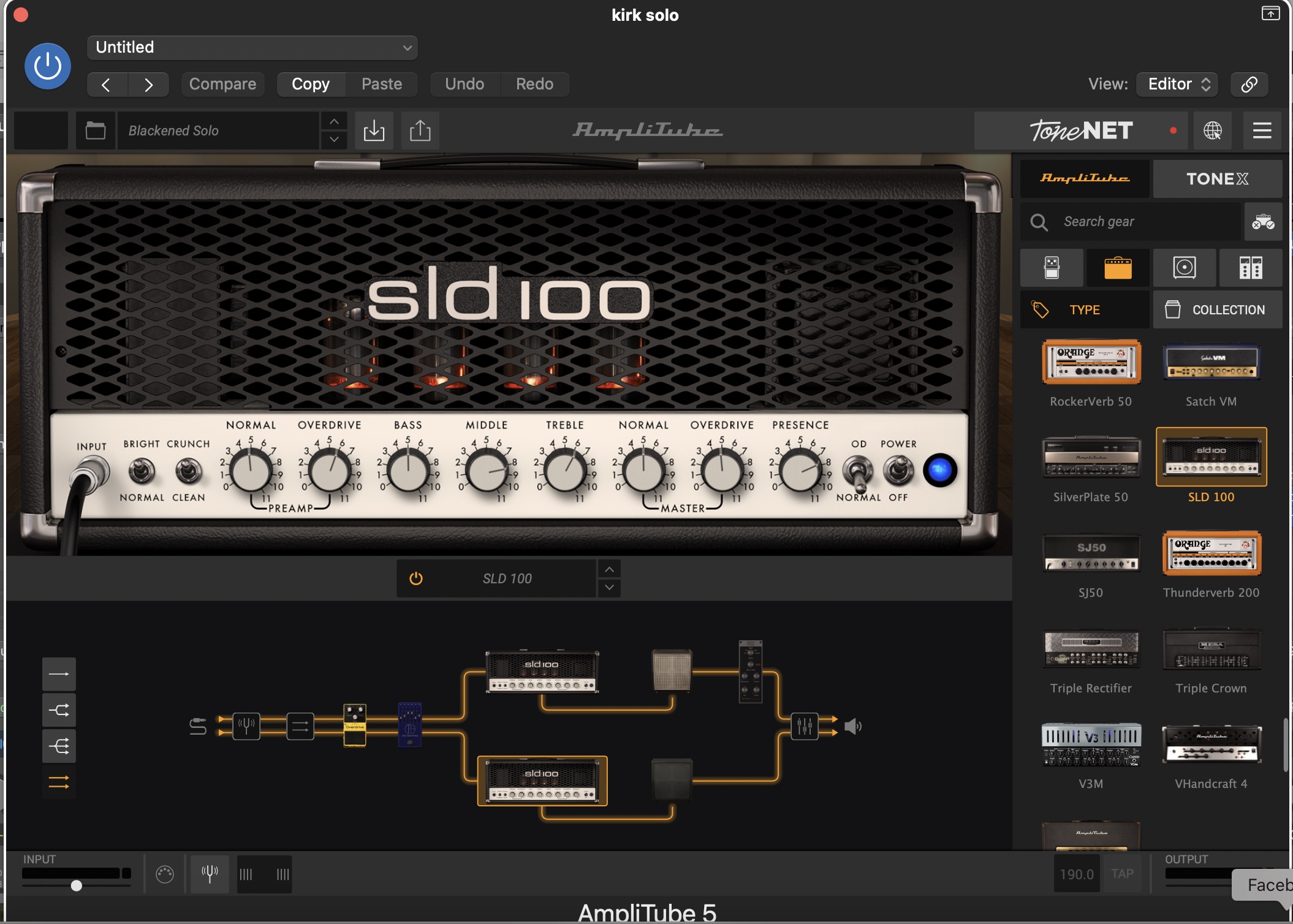Open the View Editor dropdown
The width and height of the screenshot is (1293, 924).
(x=1177, y=84)
